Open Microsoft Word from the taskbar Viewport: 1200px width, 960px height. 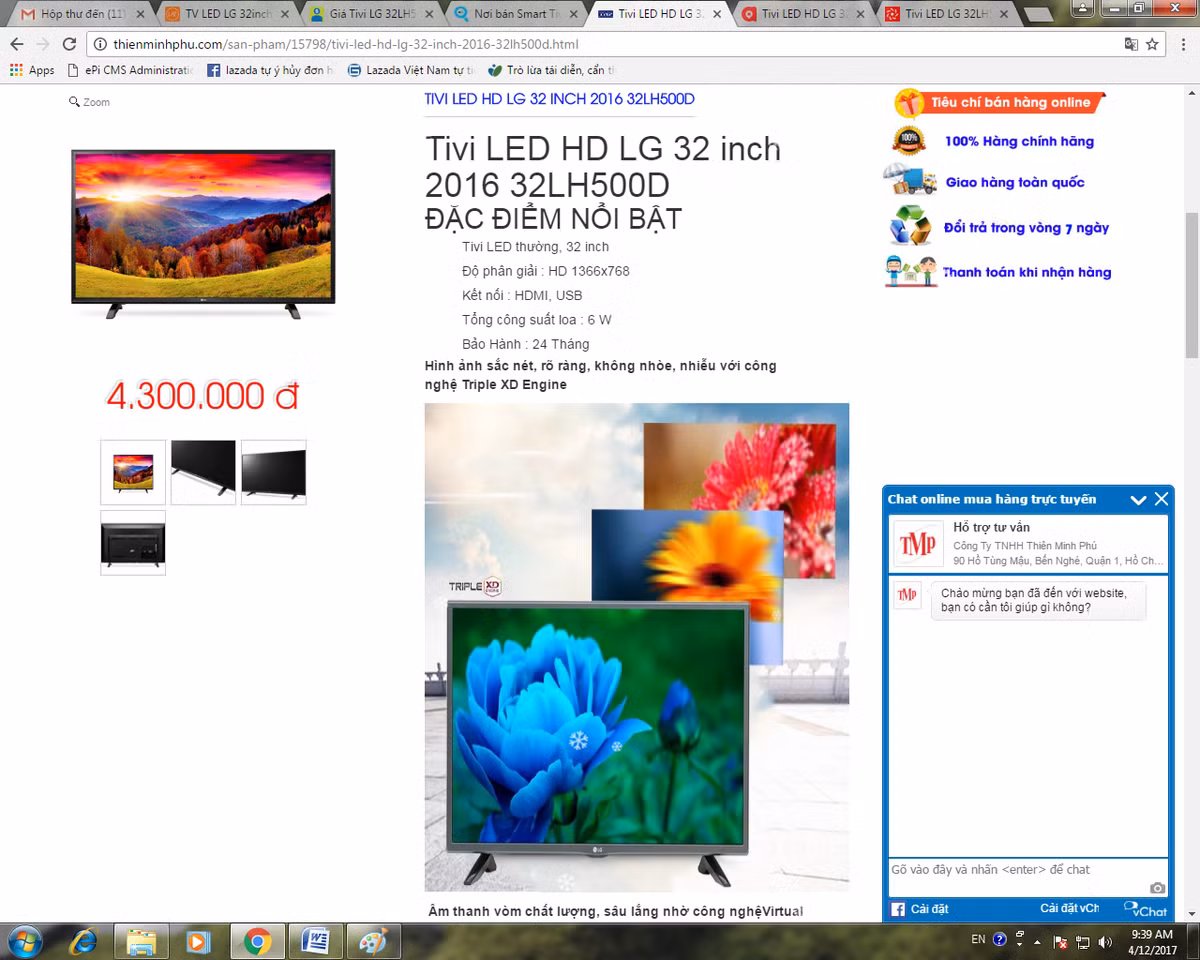tap(316, 941)
